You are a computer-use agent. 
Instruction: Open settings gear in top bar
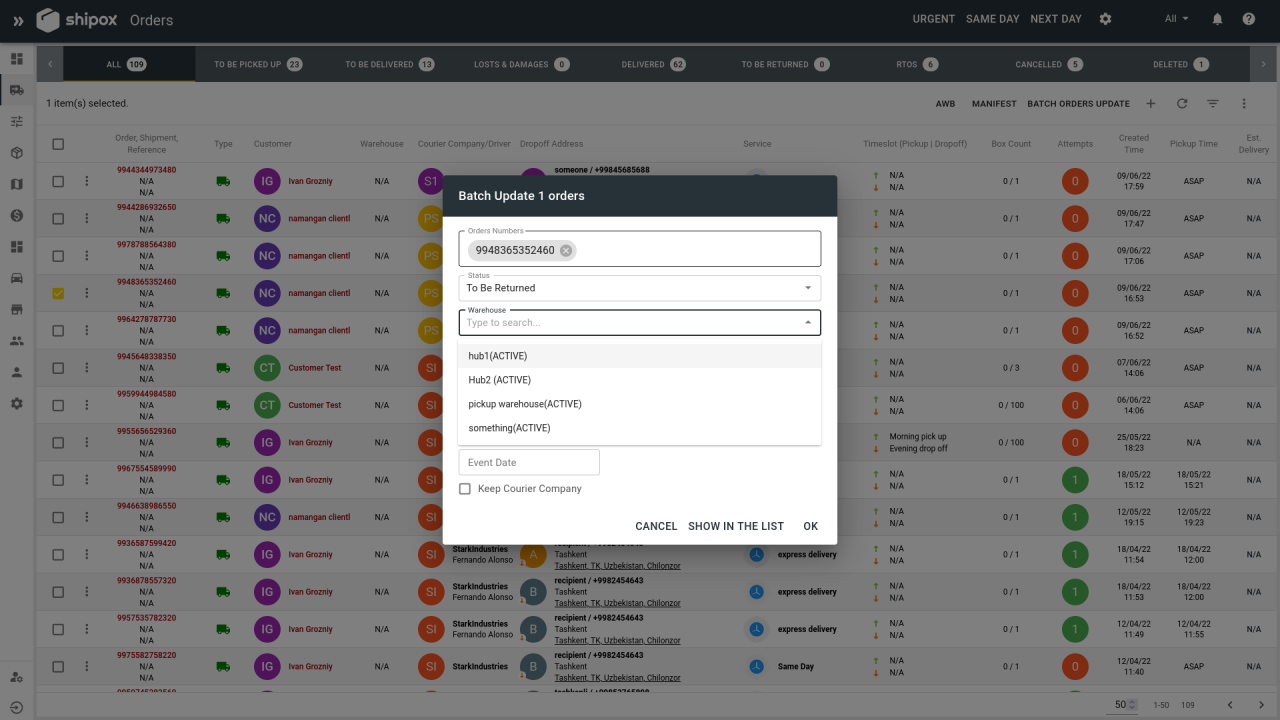pos(1105,19)
